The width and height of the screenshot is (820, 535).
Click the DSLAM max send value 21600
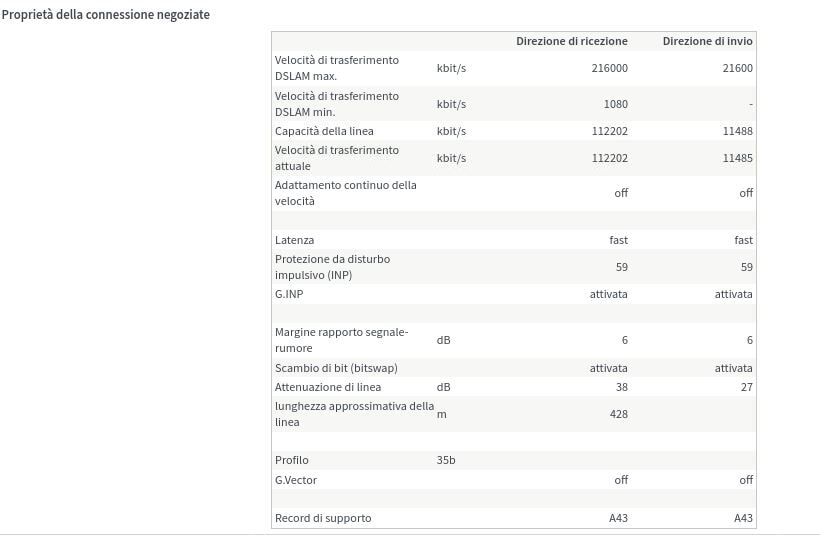(737, 68)
